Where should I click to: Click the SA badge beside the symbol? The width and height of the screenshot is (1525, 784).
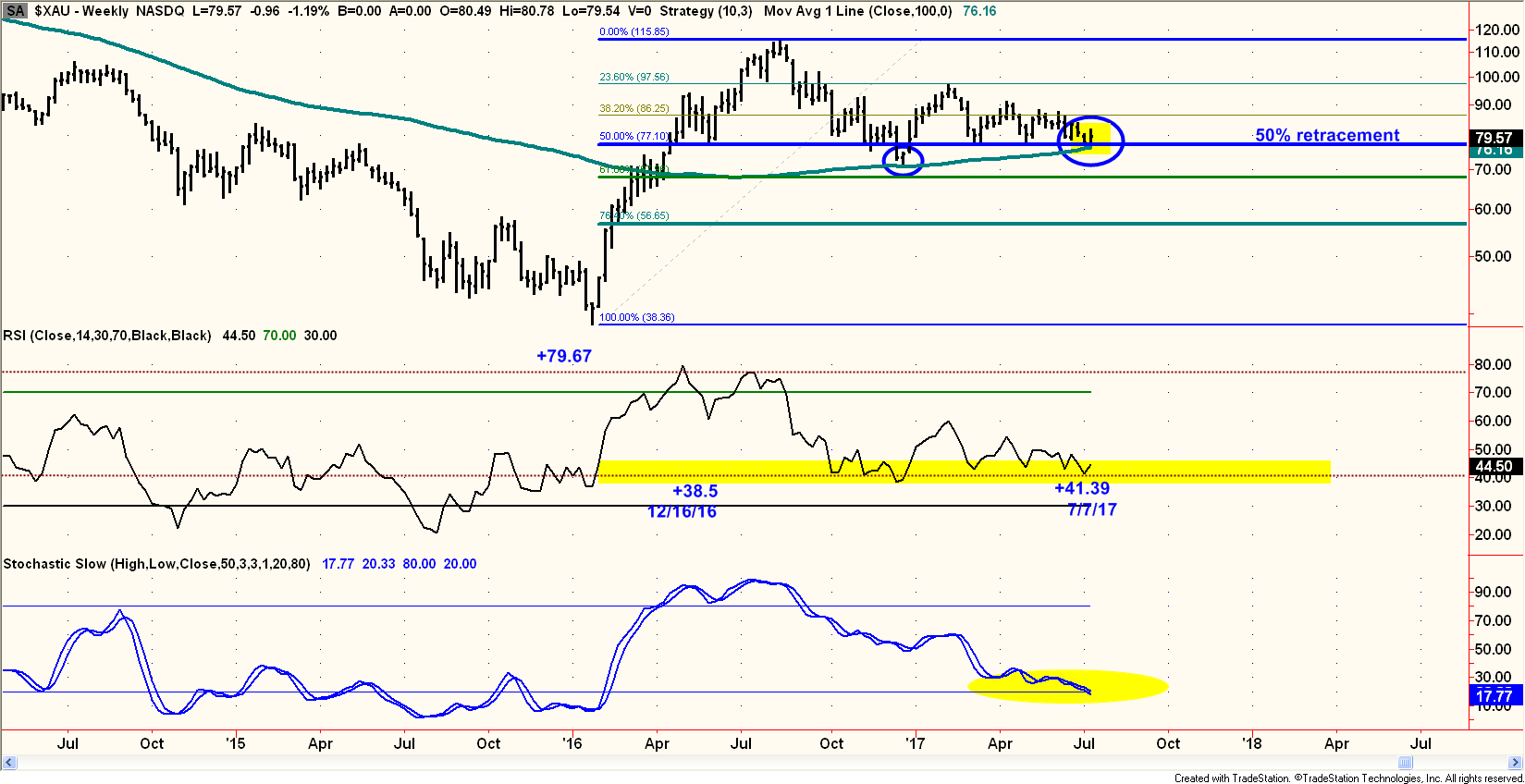tap(16, 11)
